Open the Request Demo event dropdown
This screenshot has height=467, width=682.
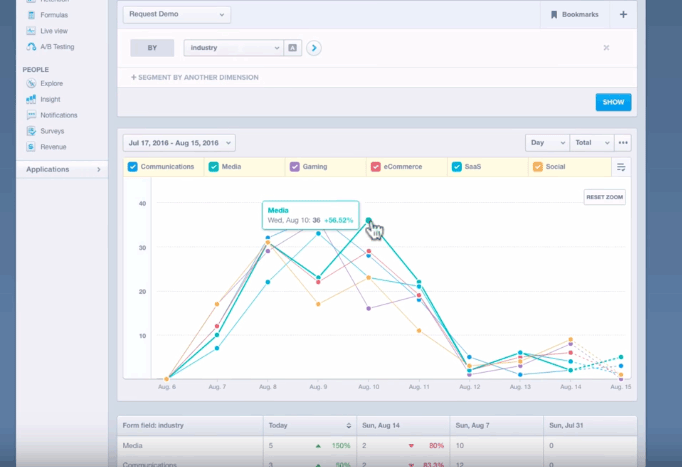176,15
